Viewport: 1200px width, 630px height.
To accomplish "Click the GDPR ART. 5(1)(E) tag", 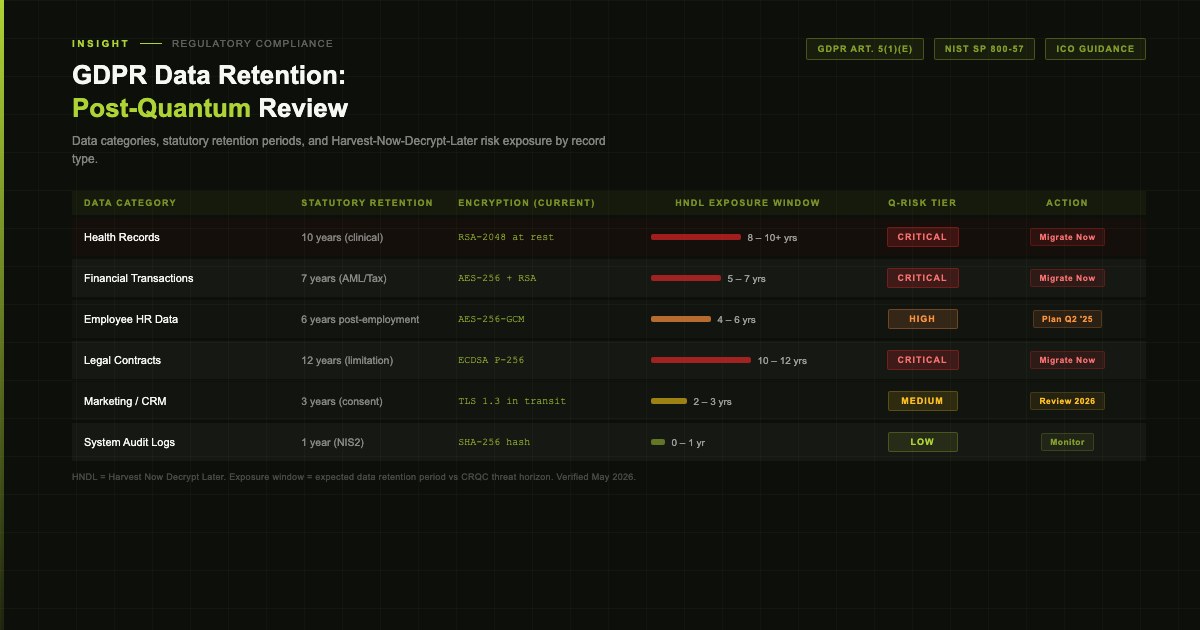I will pyautogui.click(x=865, y=49).
